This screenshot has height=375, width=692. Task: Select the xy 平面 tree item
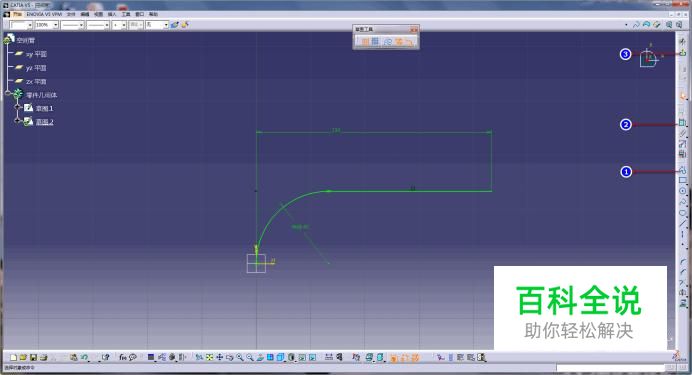click(36, 54)
